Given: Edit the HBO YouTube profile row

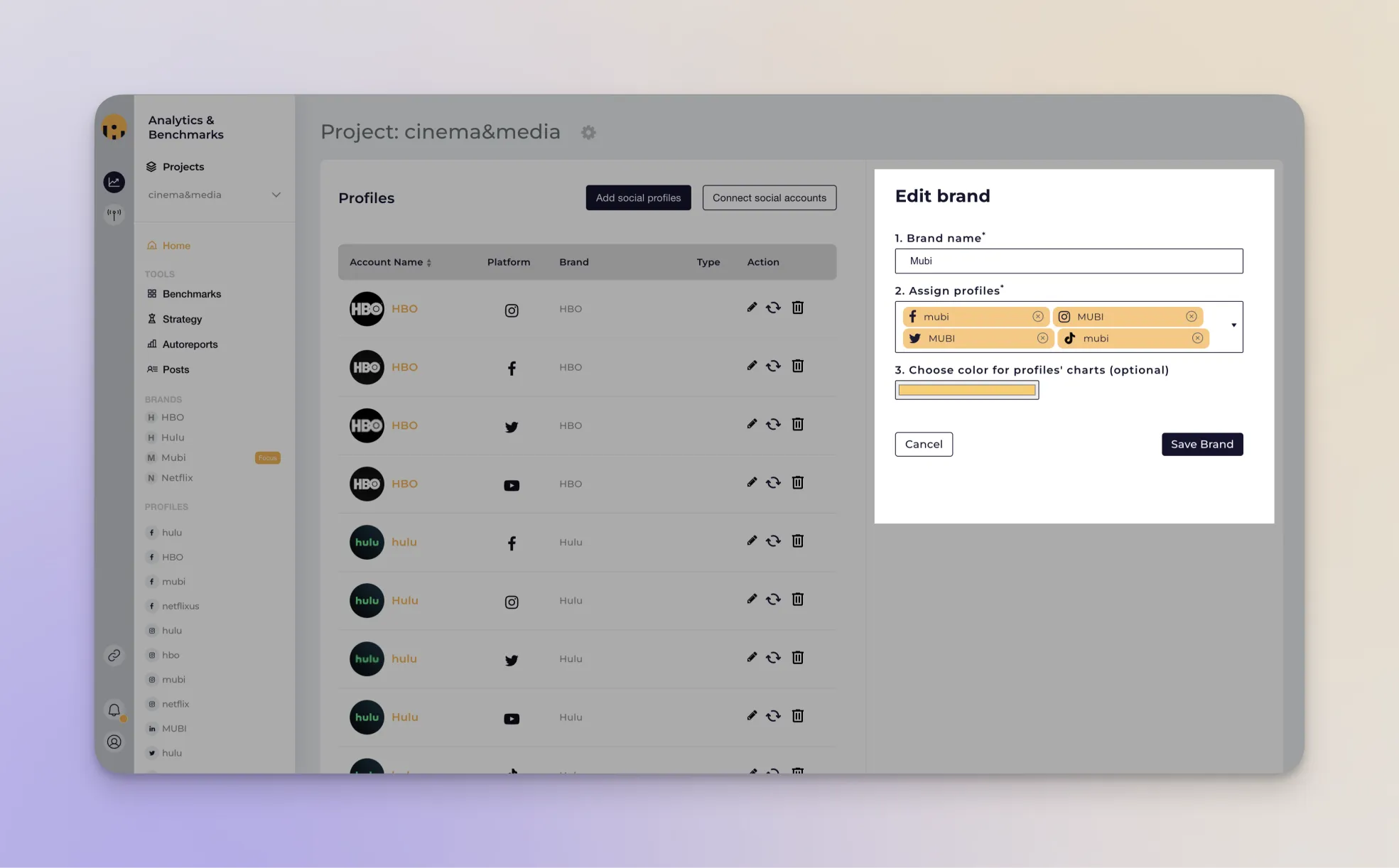Looking at the screenshot, I should (752, 482).
